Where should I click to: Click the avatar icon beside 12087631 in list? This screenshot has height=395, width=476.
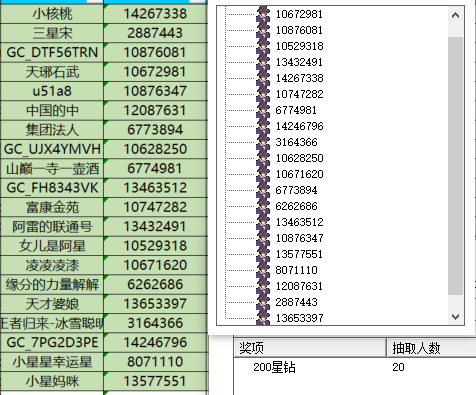263,286
